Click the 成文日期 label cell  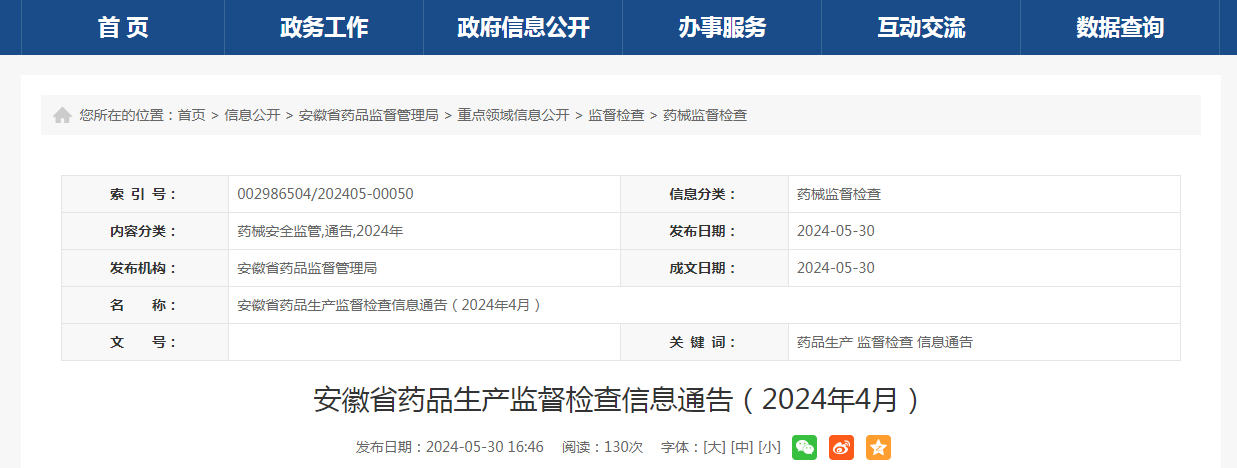coord(704,268)
